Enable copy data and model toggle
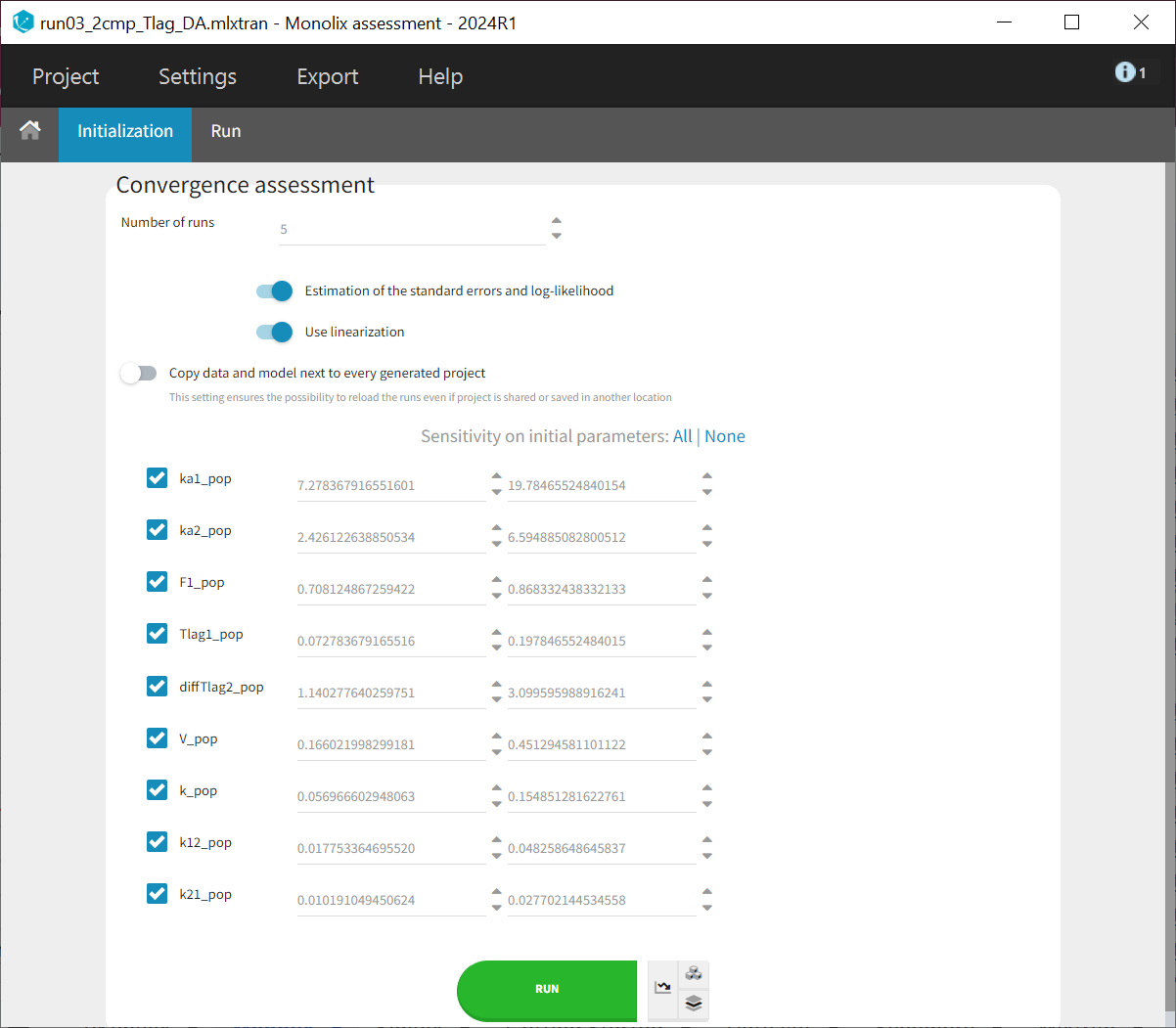The height and width of the screenshot is (1028, 1176). [139, 373]
